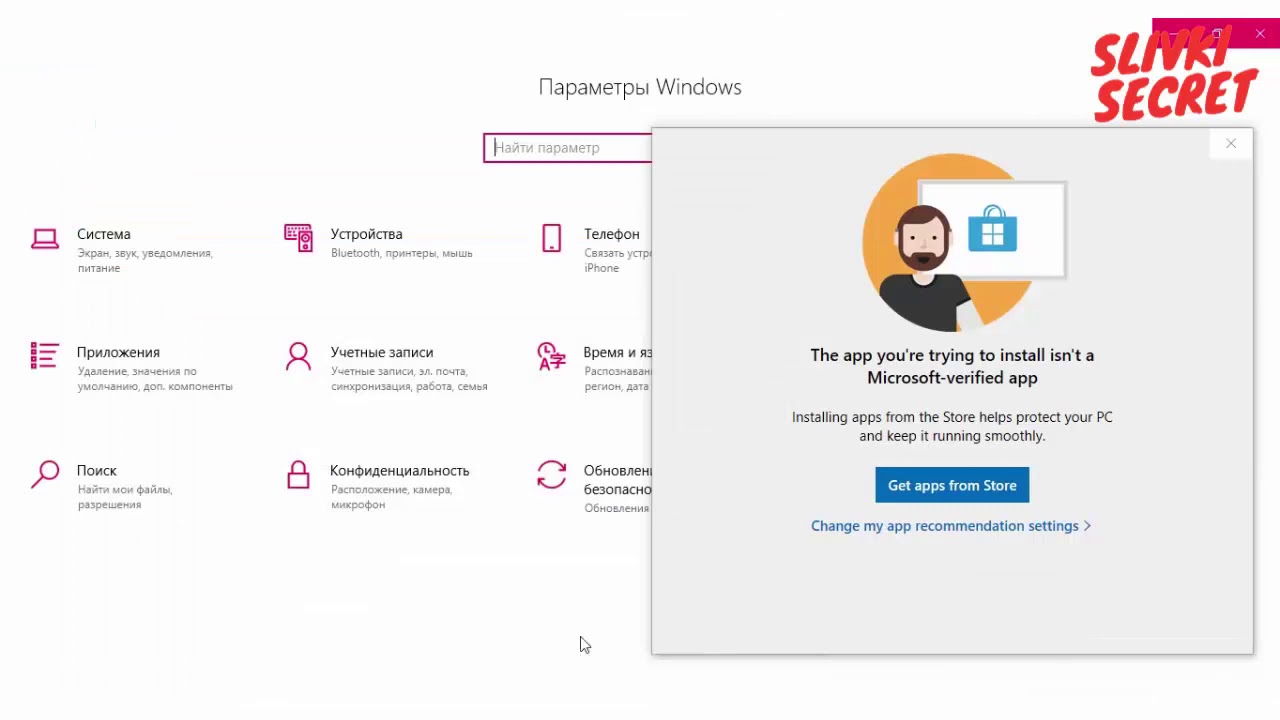The width and height of the screenshot is (1280, 720).
Task: Select the Учетные записи heading text
Action: [x=382, y=352]
